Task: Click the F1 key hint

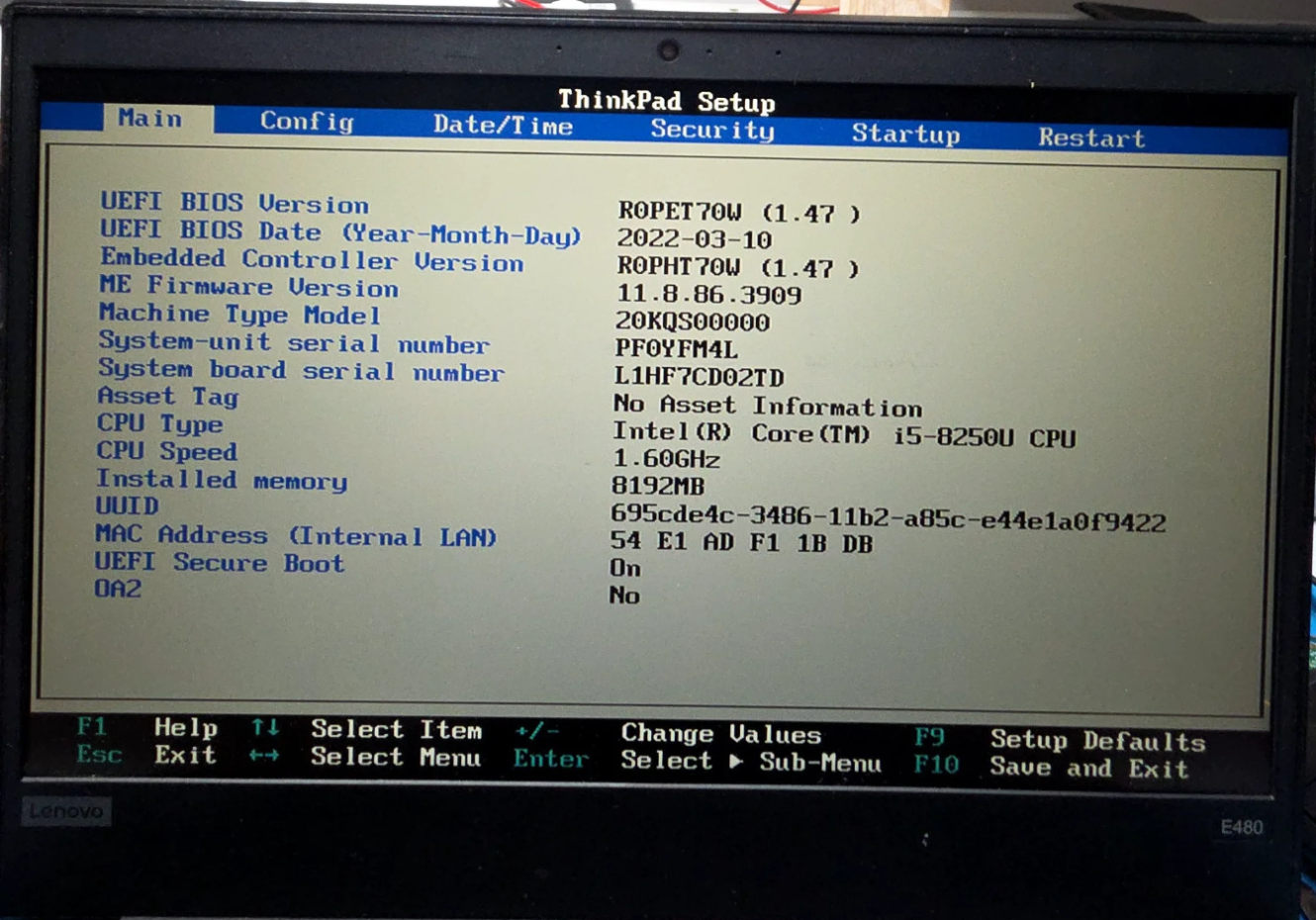Action: click(92, 727)
